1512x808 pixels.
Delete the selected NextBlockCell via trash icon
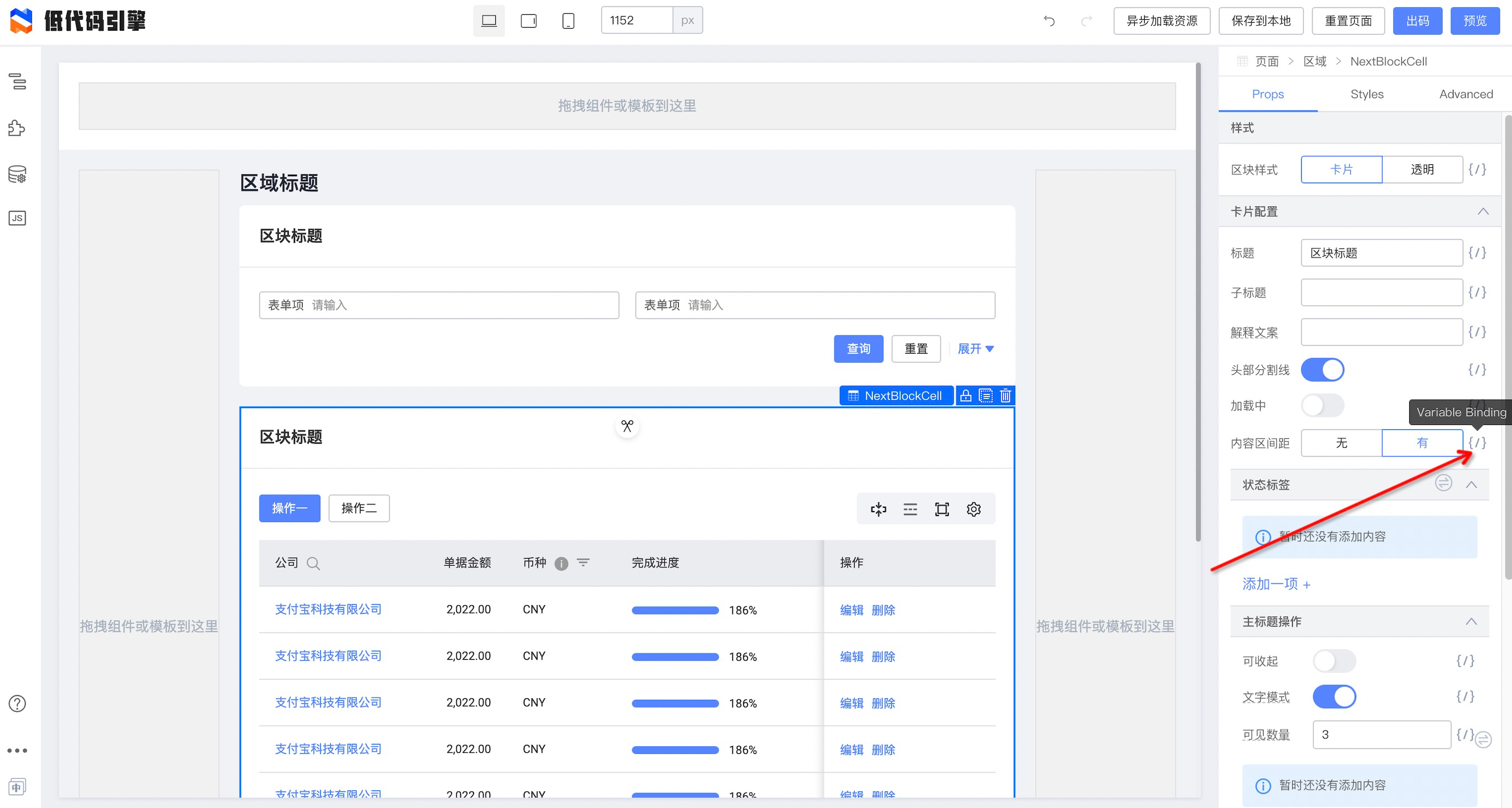[1006, 396]
